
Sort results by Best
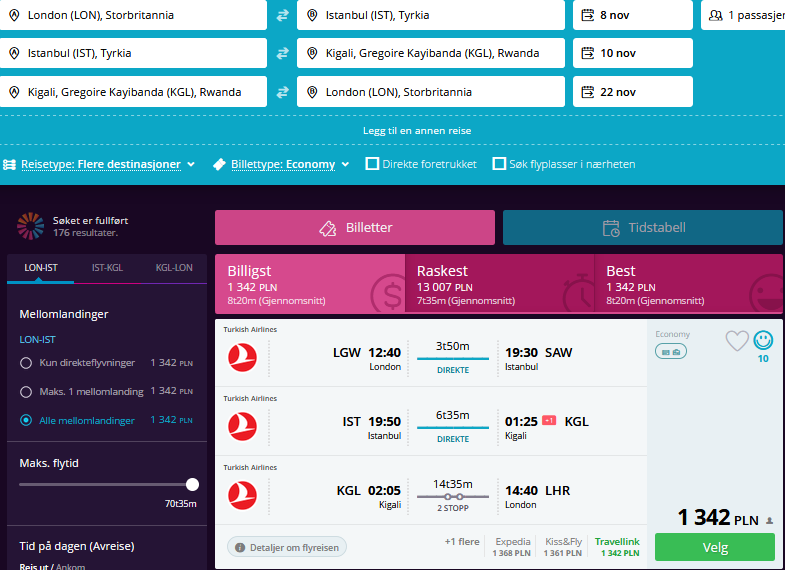tap(688, 284)
